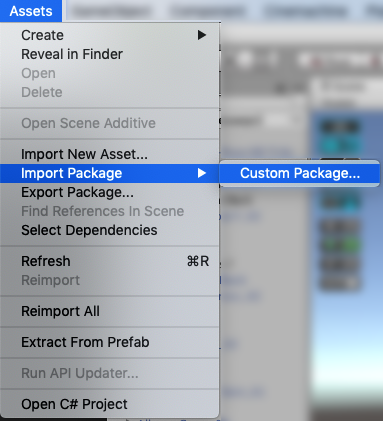
Task: Click the arrow next to Create
Action: (201, 35)
